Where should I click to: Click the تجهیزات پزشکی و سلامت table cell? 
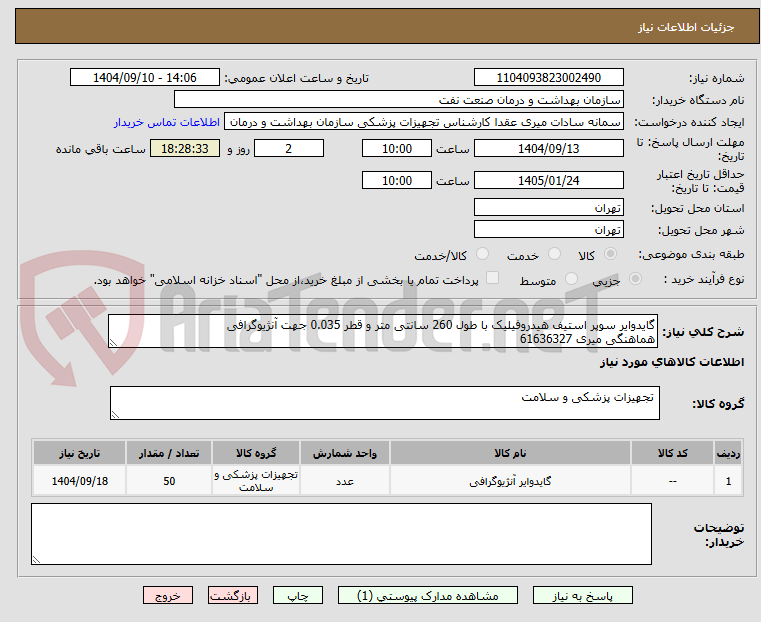(x=256, y=481)
